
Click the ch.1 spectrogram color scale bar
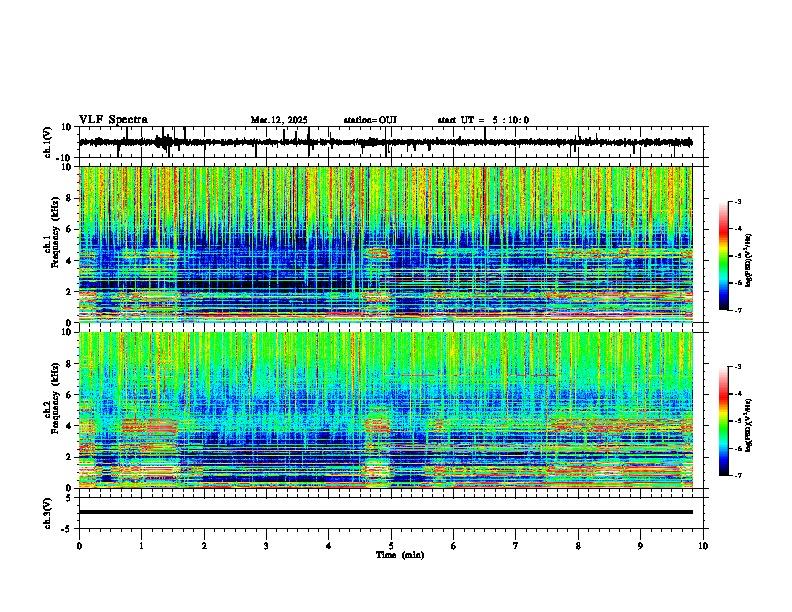tap(724, 256)
